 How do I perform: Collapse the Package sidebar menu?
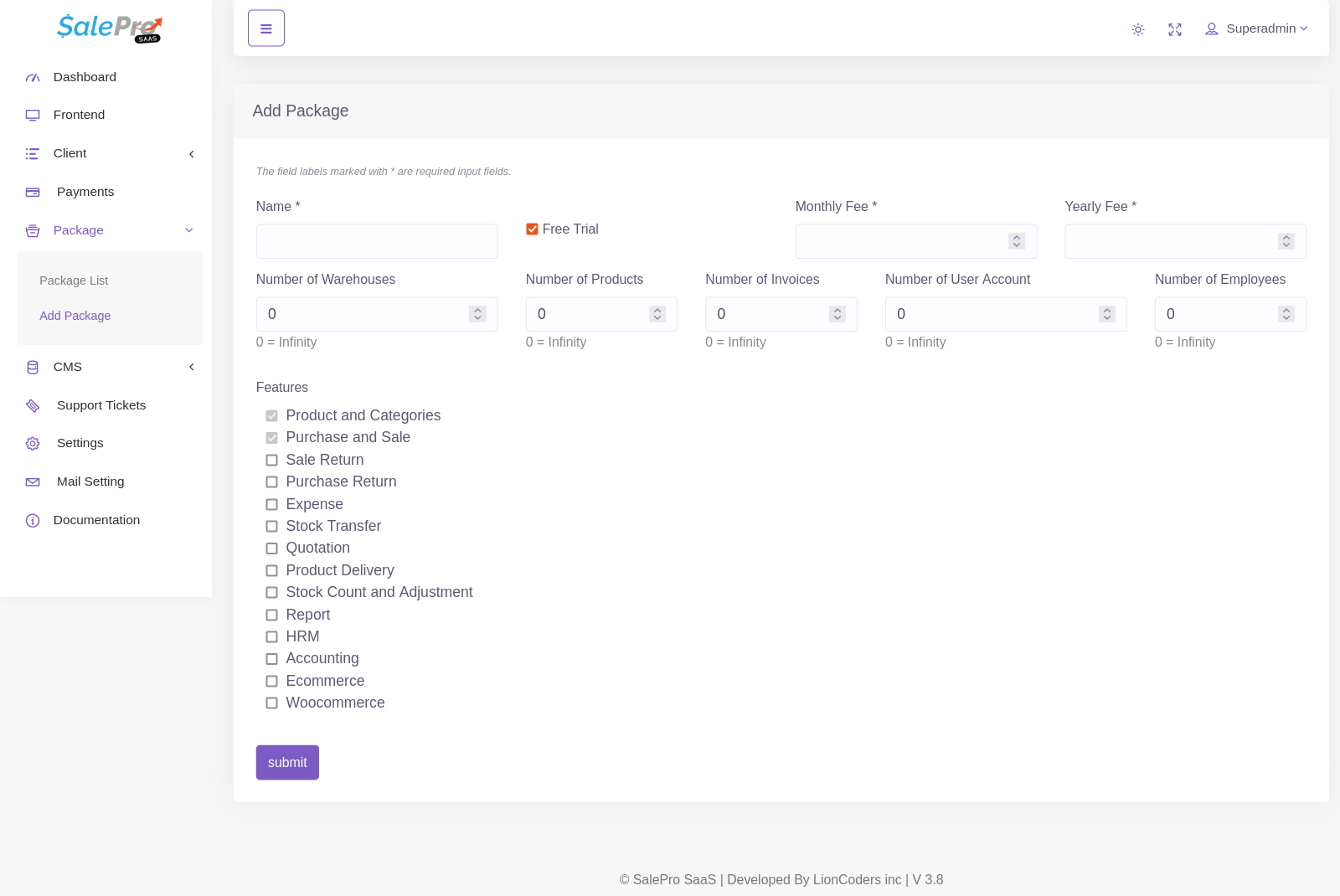[x=109, y=230]
